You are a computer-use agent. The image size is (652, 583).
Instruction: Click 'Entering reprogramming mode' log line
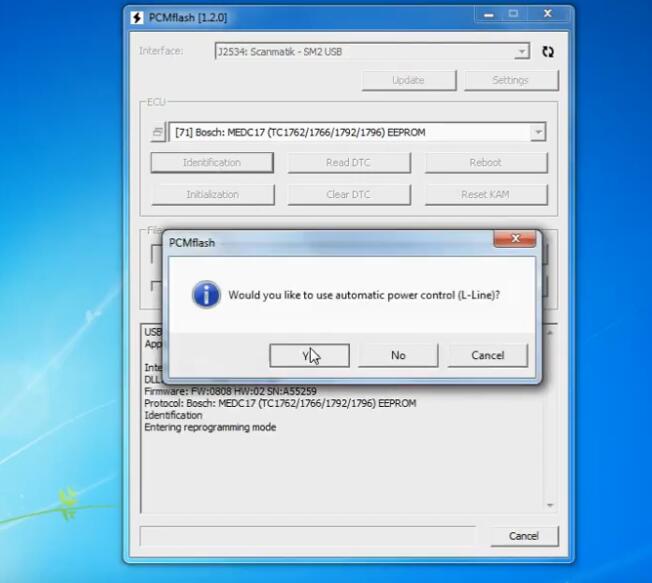210,427
